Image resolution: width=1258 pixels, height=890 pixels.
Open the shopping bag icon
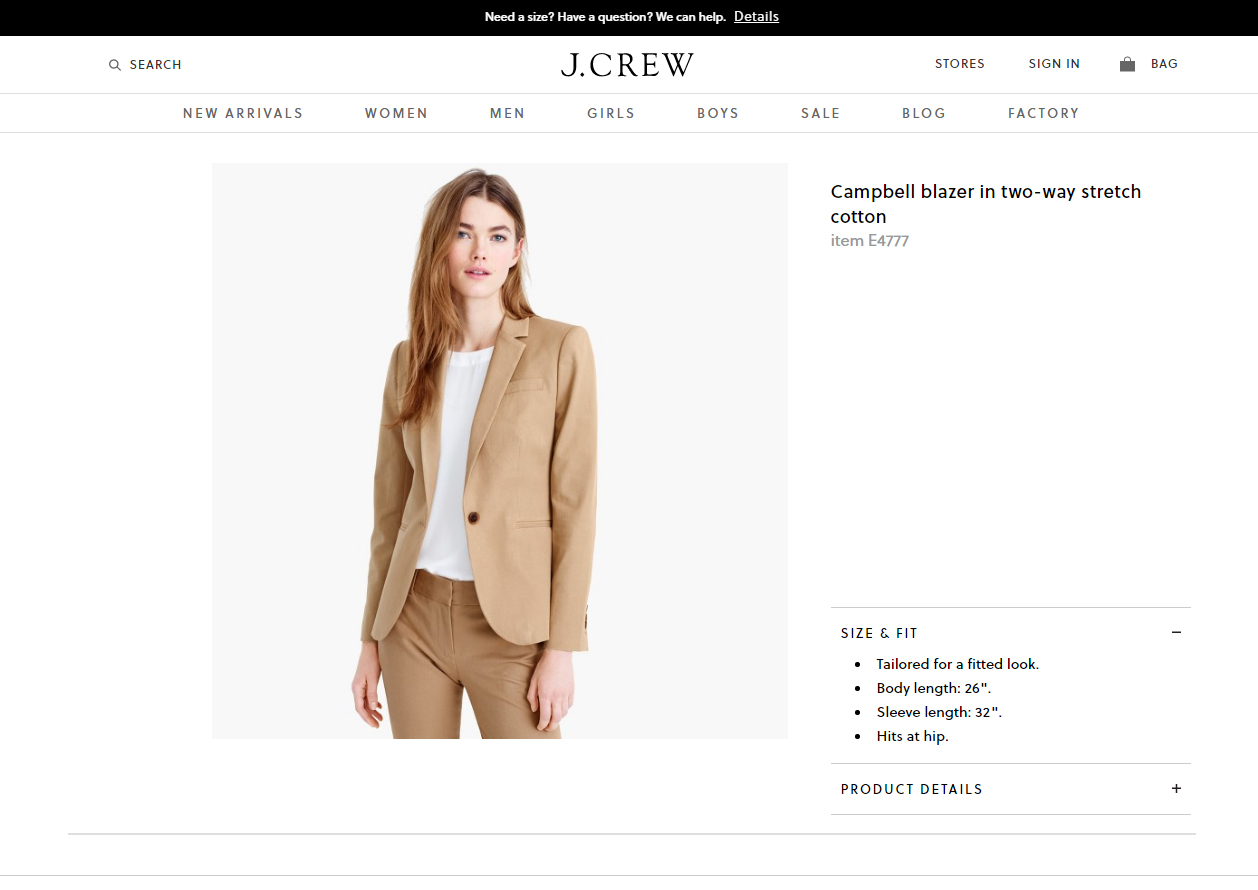(x=1127, y=64)
